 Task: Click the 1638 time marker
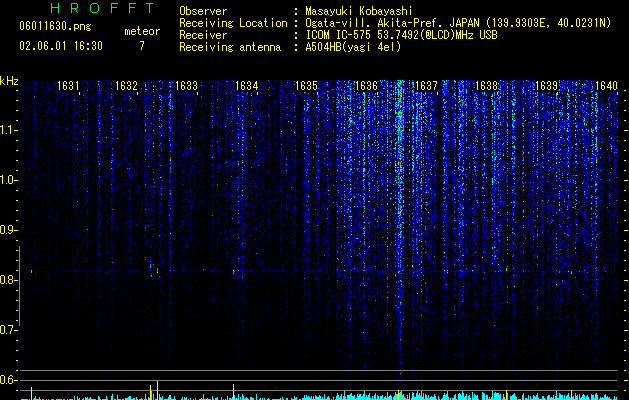(486, 86)
